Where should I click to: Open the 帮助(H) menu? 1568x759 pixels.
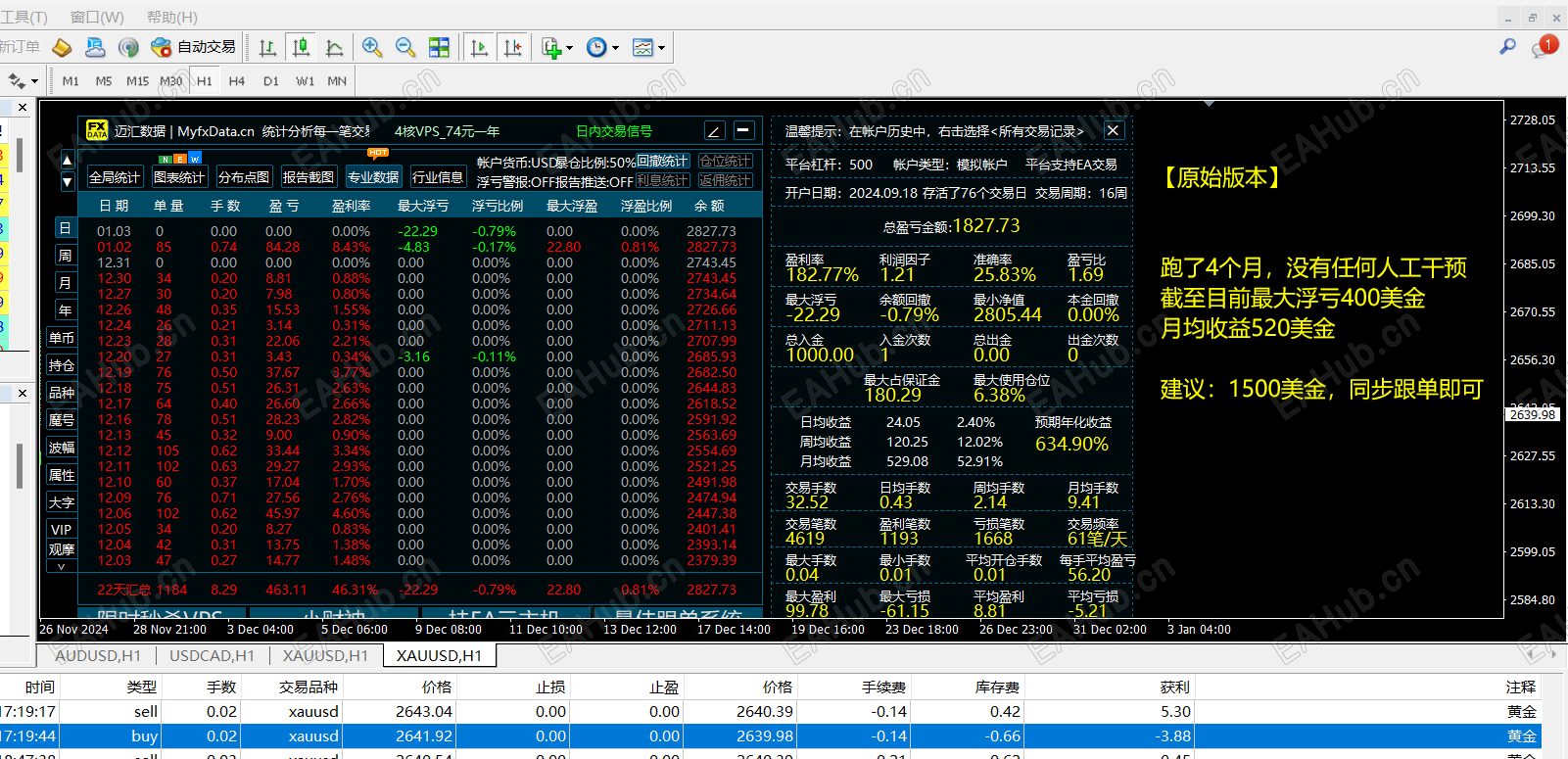[x=171, y=17]
